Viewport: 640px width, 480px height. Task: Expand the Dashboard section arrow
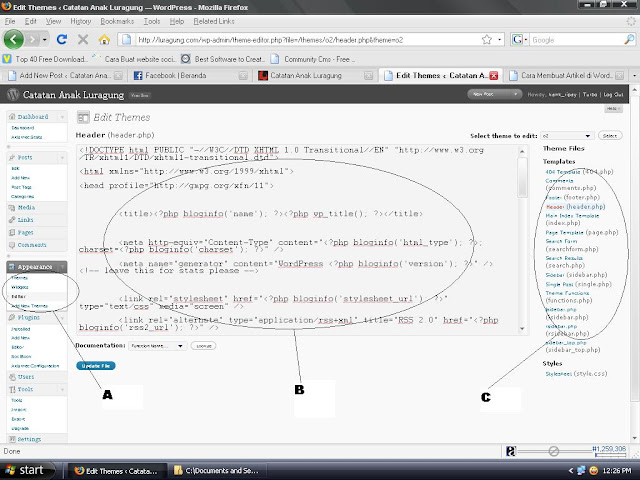tap(62, 117)
